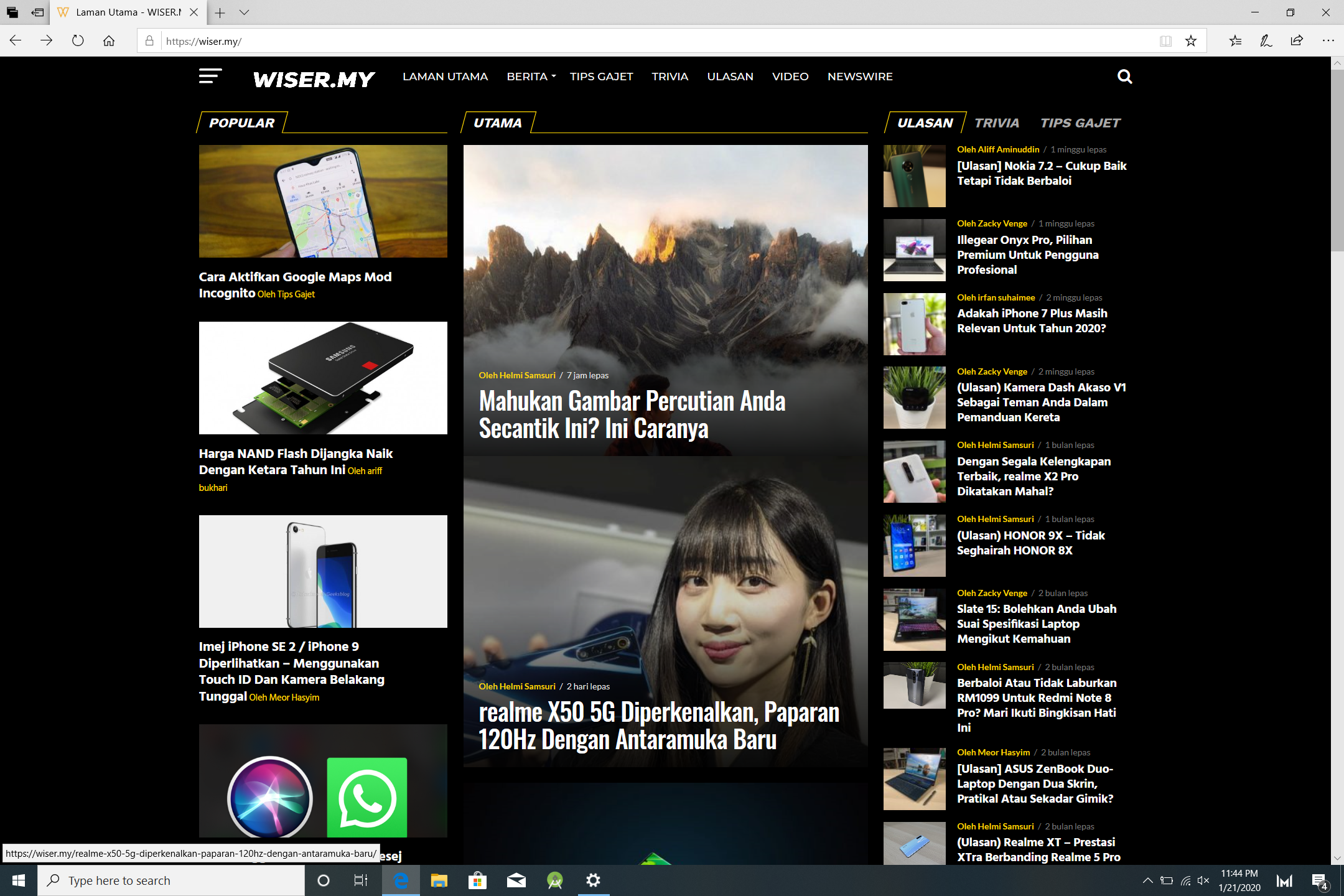Expand the BERITA dropdown menu

[x=531, y=77]
